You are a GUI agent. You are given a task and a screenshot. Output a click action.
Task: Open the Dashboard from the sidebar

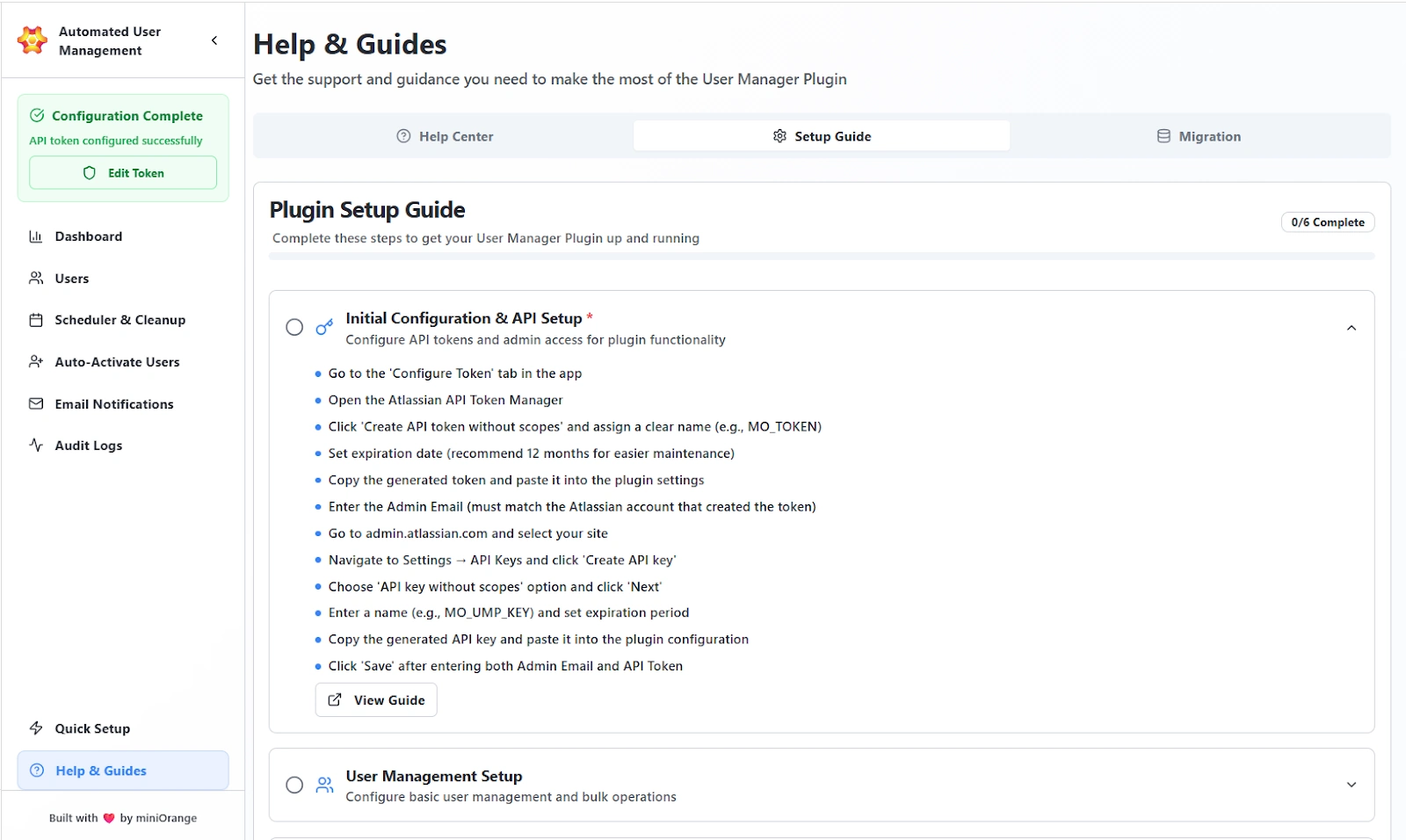pyautogui.click(x=36, y=235)
